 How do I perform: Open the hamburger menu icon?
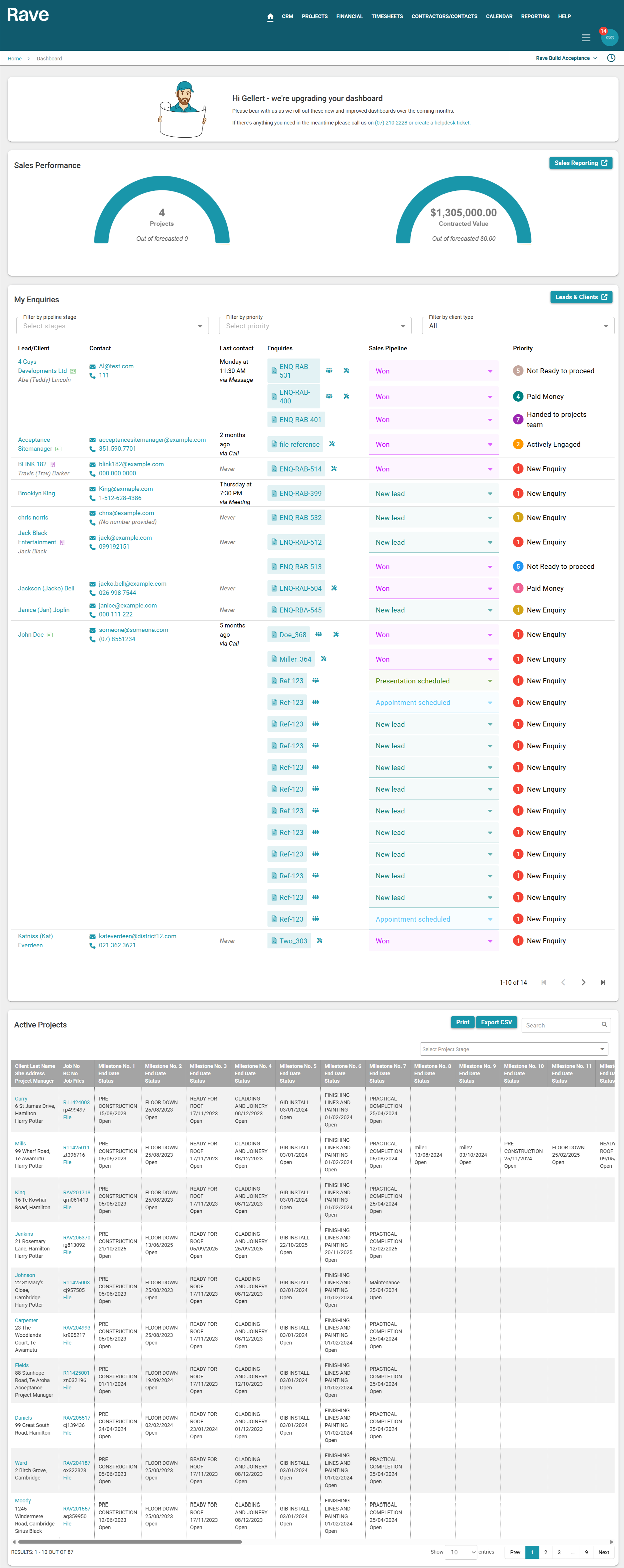pyautogui.click(x=586, y=38)
